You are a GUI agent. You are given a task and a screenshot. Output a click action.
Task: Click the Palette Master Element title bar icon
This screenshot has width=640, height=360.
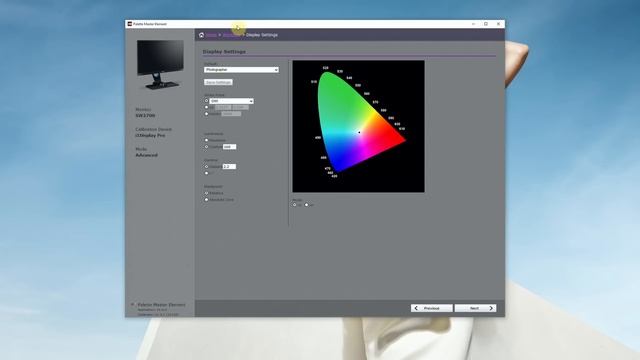(x=129, y=24)
